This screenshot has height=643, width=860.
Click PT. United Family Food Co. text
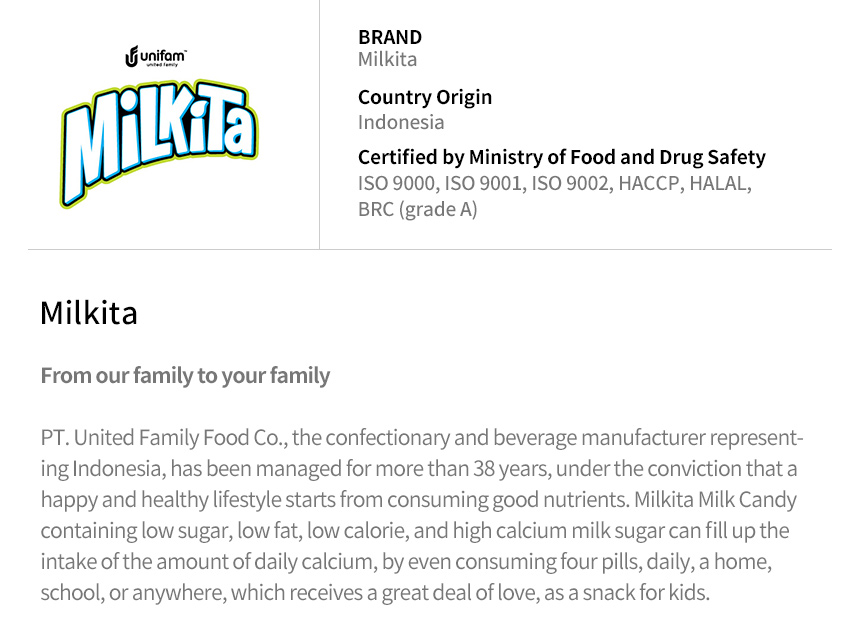click(163, 438)
